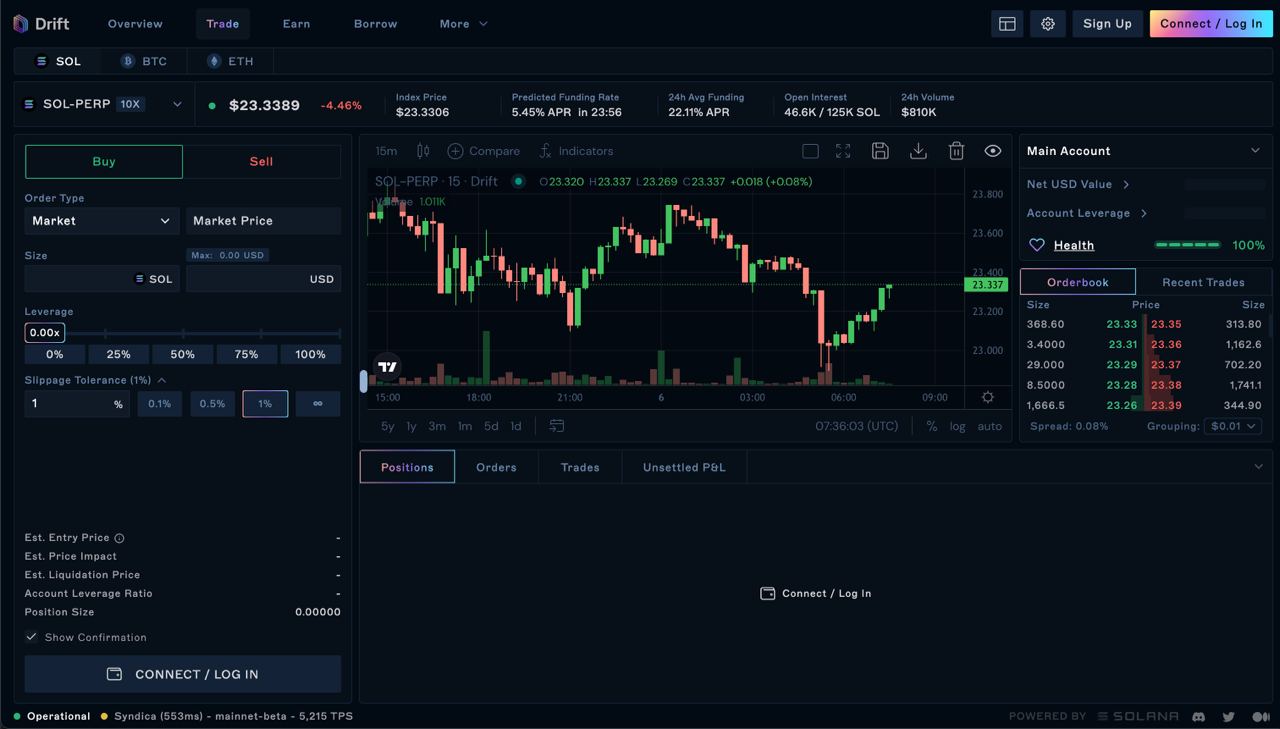Screen dimensions: 1280x729
Task: Download the chart image
Action: (x=918, y=151)
